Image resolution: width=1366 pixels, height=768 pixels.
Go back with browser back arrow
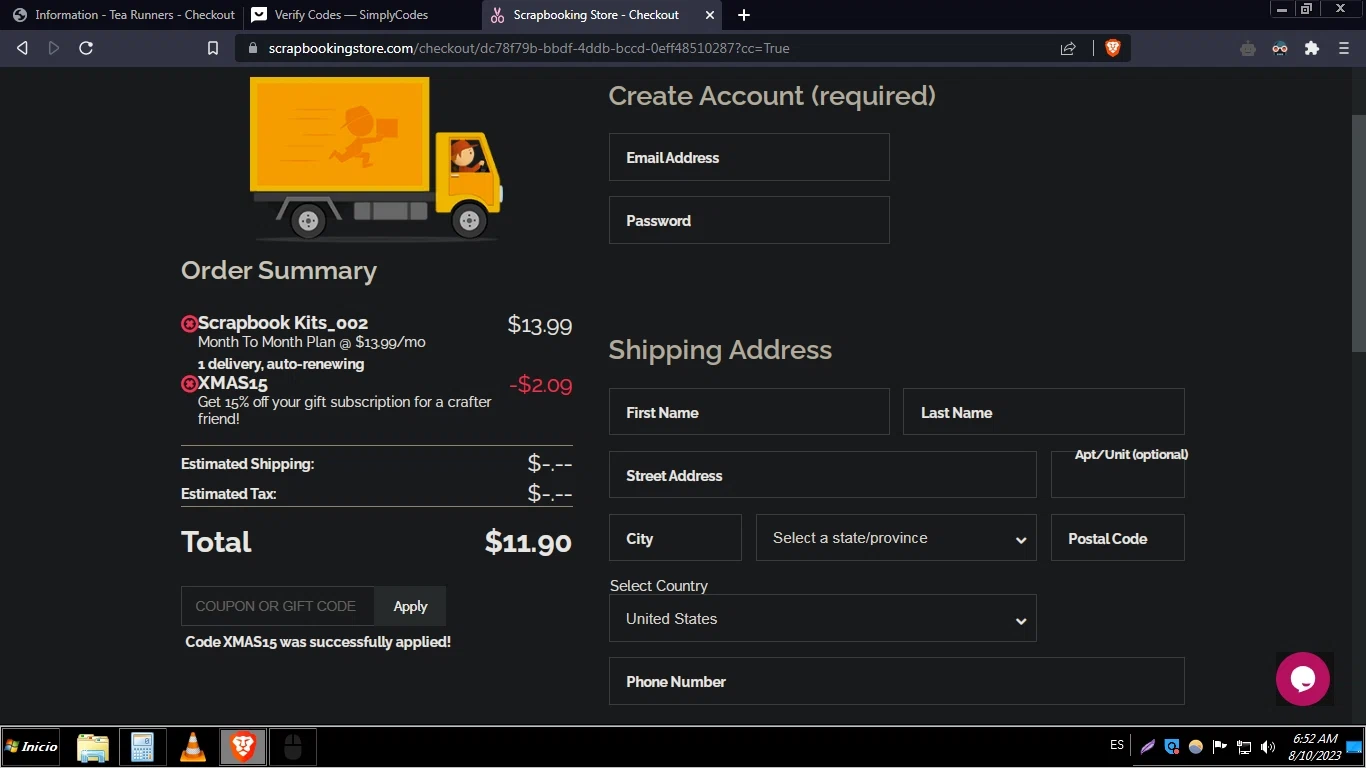tap(22, 48)
